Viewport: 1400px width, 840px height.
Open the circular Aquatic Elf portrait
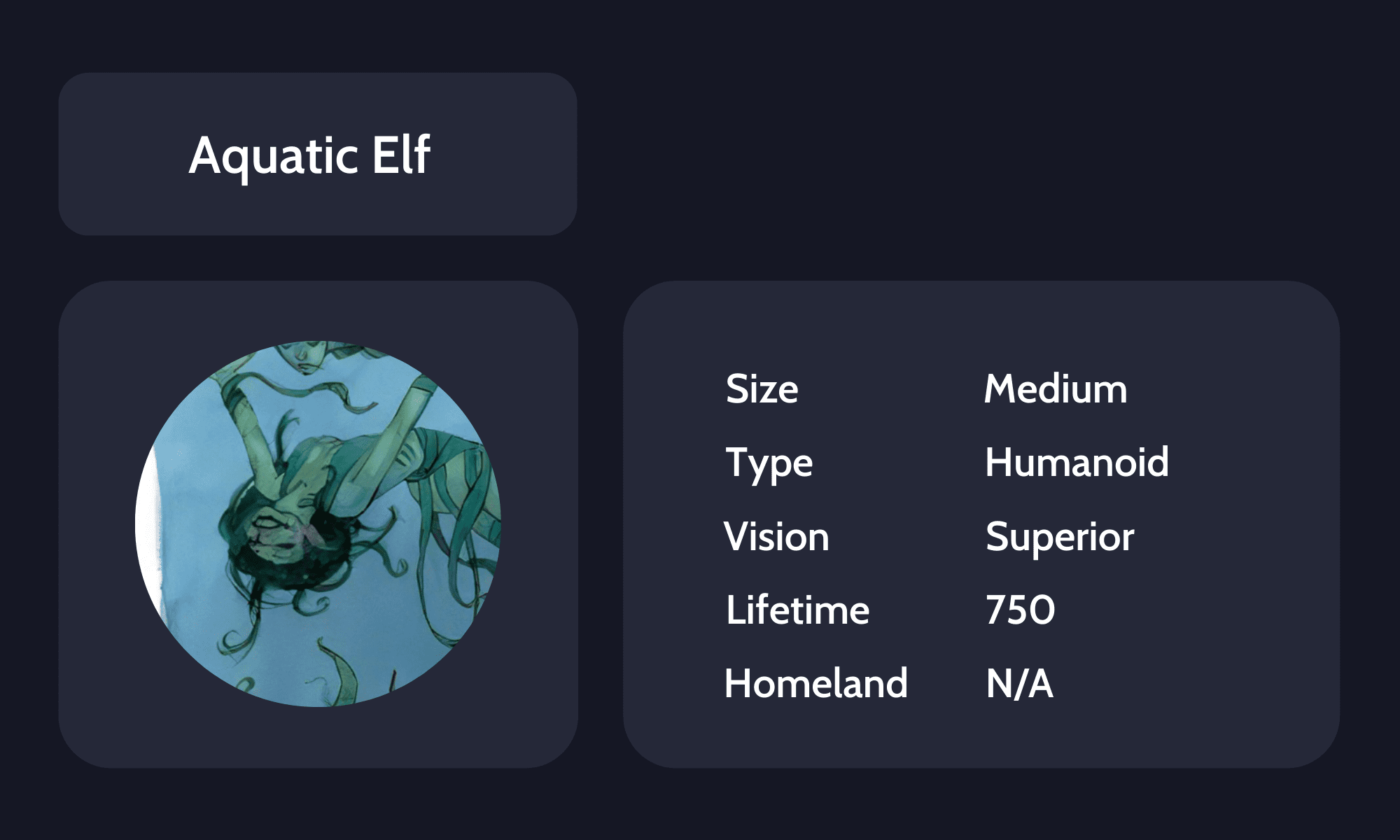pyautogui.click(x=318, y=524)
